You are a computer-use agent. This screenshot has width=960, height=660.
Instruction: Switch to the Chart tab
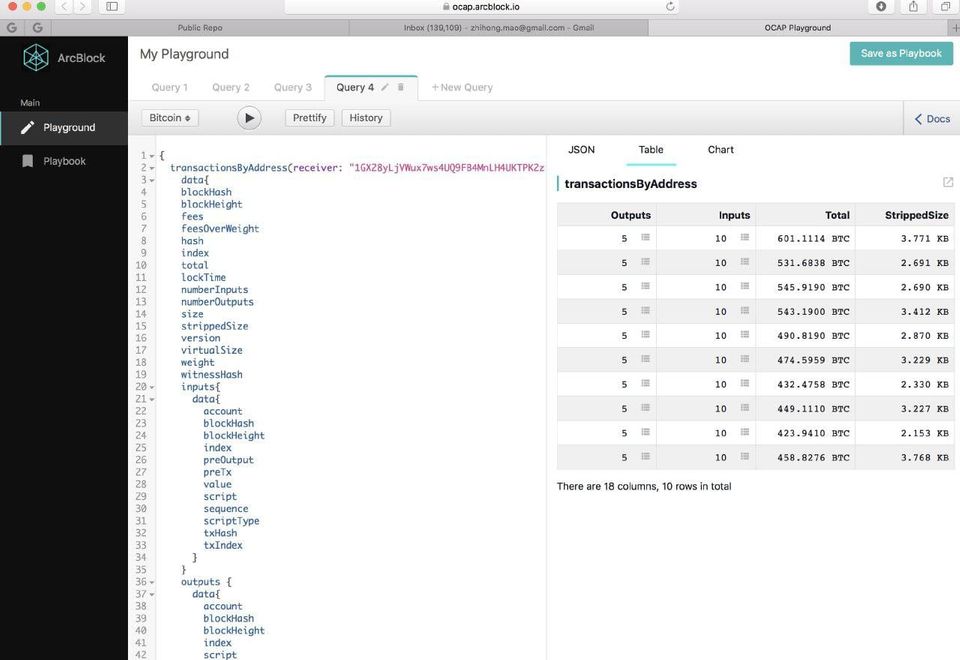coord(720,150)
